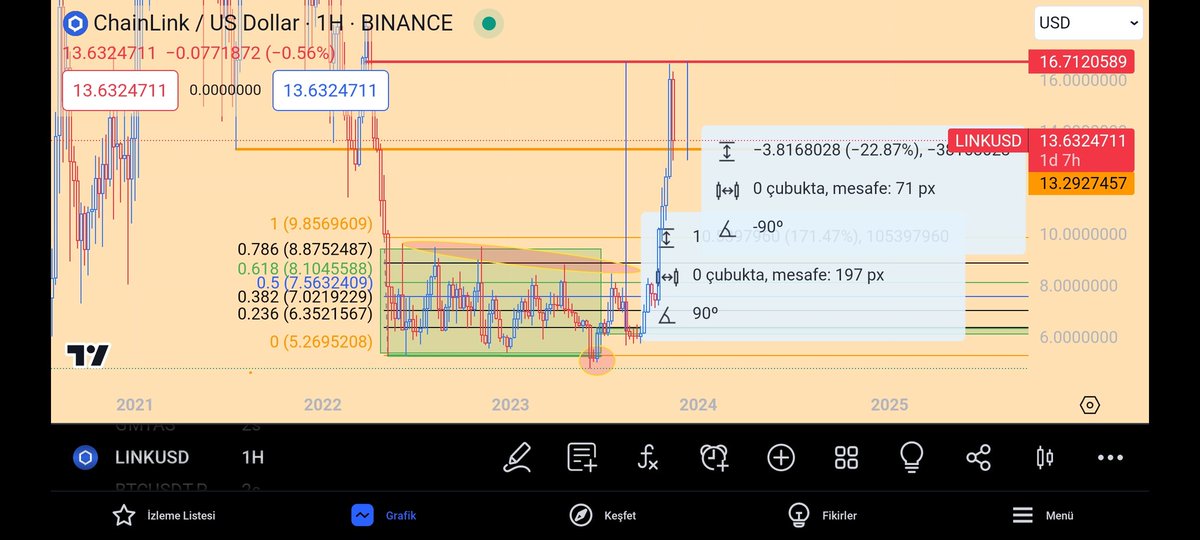Image resolution: width=1200 pixels, height=540 pixels.
Task: Share the chart using the share icon
Action: (978, 458)
